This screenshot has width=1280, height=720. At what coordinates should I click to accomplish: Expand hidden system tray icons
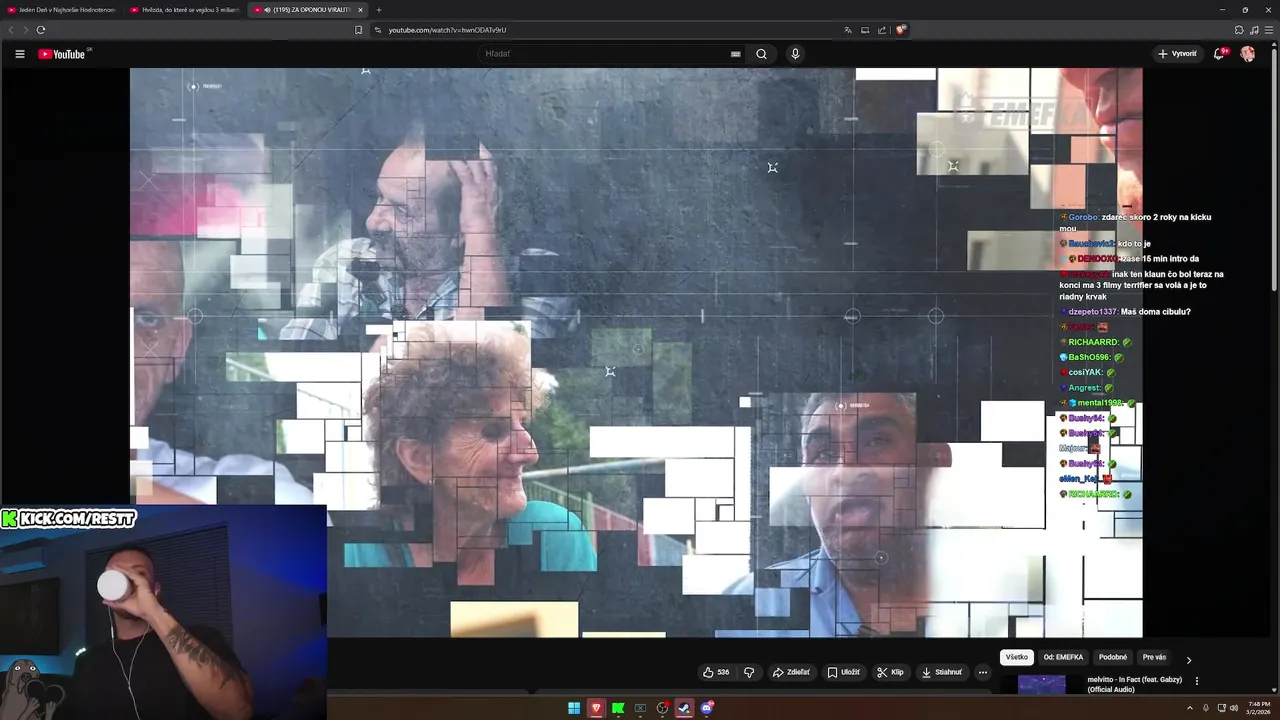(1190, 708)
